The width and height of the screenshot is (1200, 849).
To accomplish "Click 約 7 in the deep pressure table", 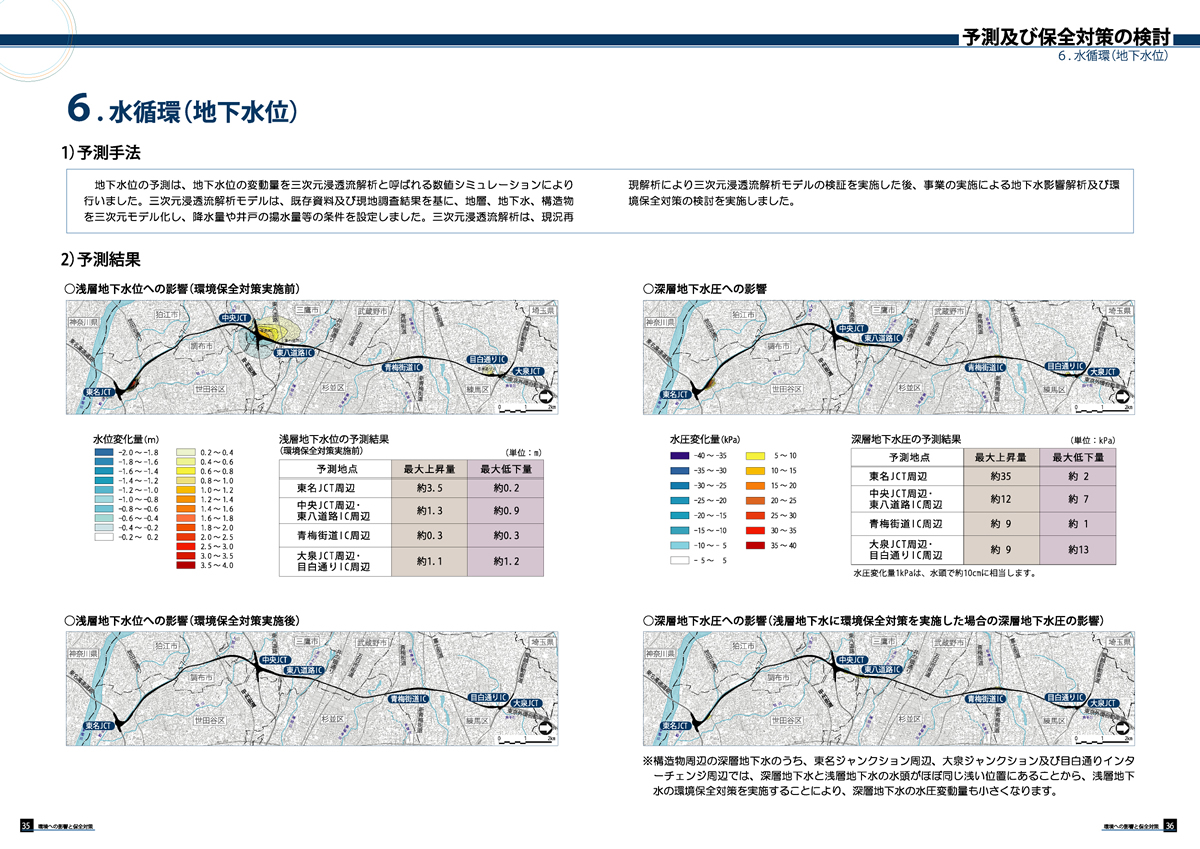I will click(x=1079, y=498).
